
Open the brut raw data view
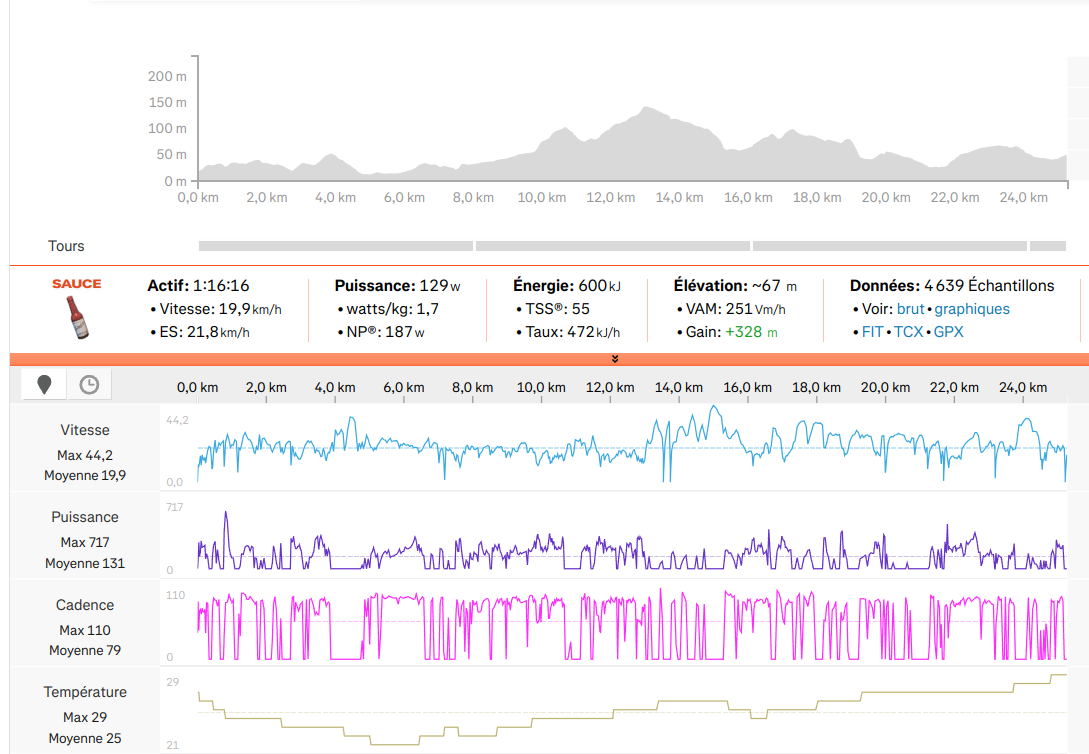(910, 309)
